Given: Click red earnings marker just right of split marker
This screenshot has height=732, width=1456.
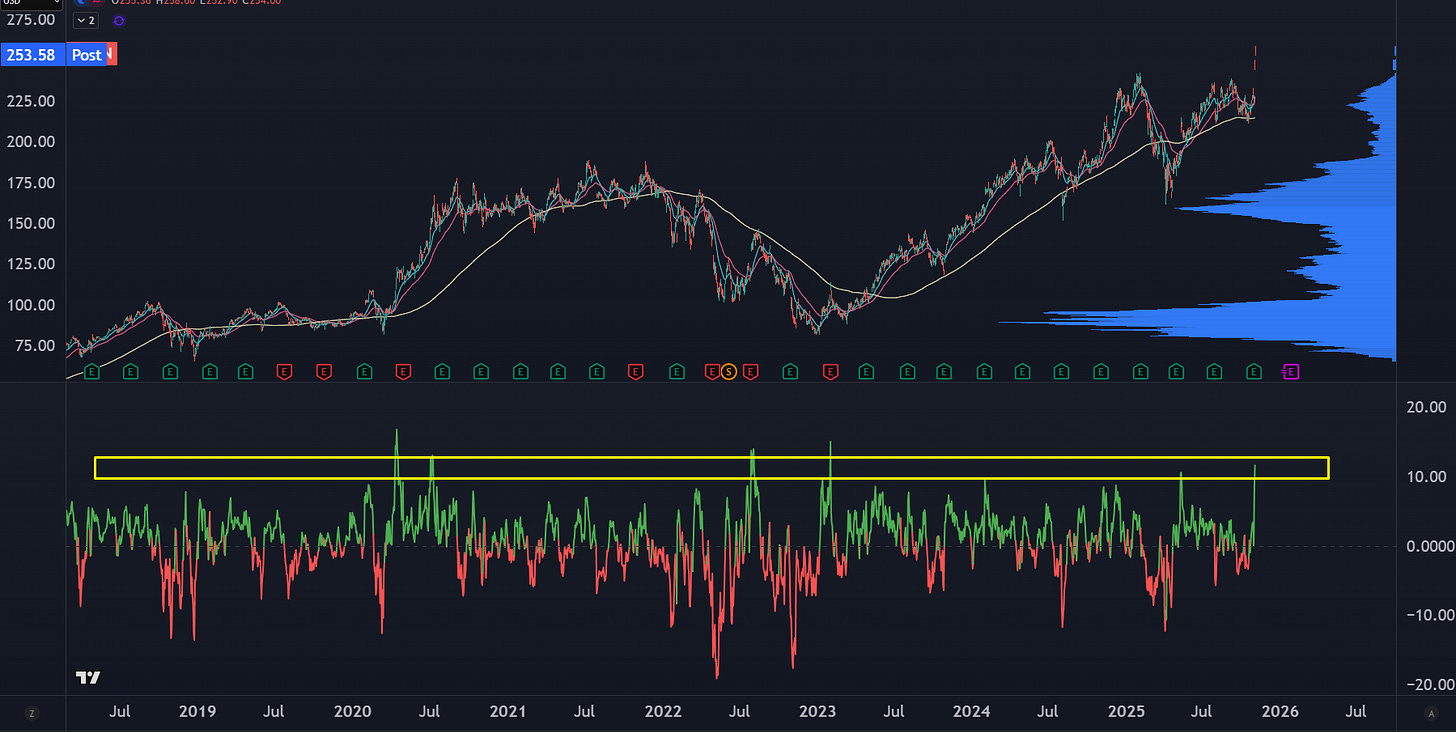Looking at the screenshot, I should [750, 372].
